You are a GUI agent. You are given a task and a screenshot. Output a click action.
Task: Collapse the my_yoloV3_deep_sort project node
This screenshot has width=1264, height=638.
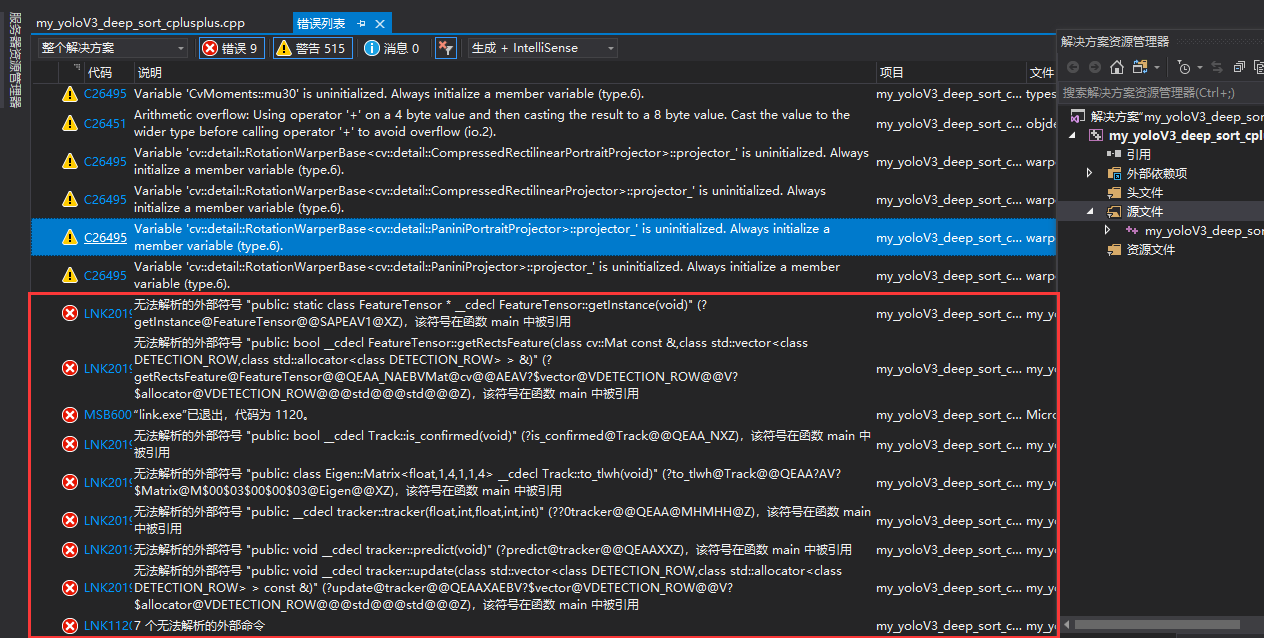pos(1073,135)
